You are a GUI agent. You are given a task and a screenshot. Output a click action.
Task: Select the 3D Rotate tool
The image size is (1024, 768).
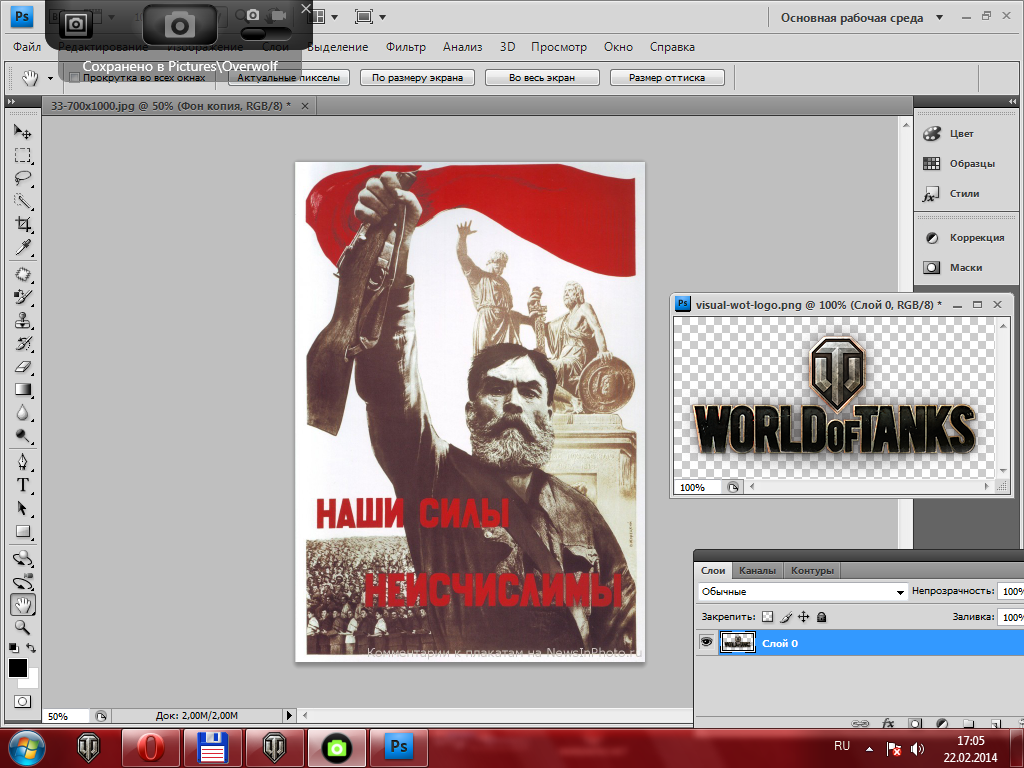(x=23, y=558)
